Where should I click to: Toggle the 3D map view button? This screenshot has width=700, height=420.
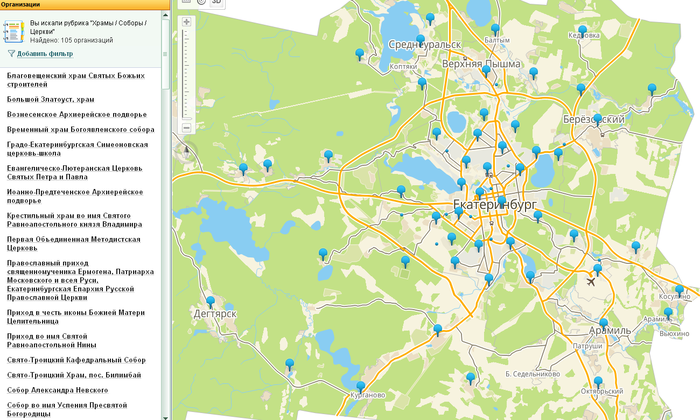click(217, 2)
